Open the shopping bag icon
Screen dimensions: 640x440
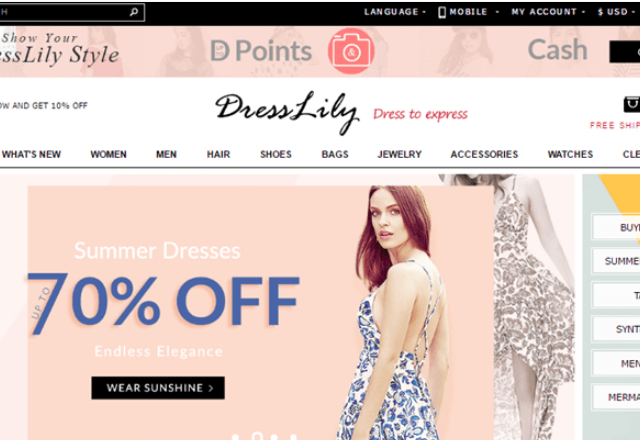(632, 104)
